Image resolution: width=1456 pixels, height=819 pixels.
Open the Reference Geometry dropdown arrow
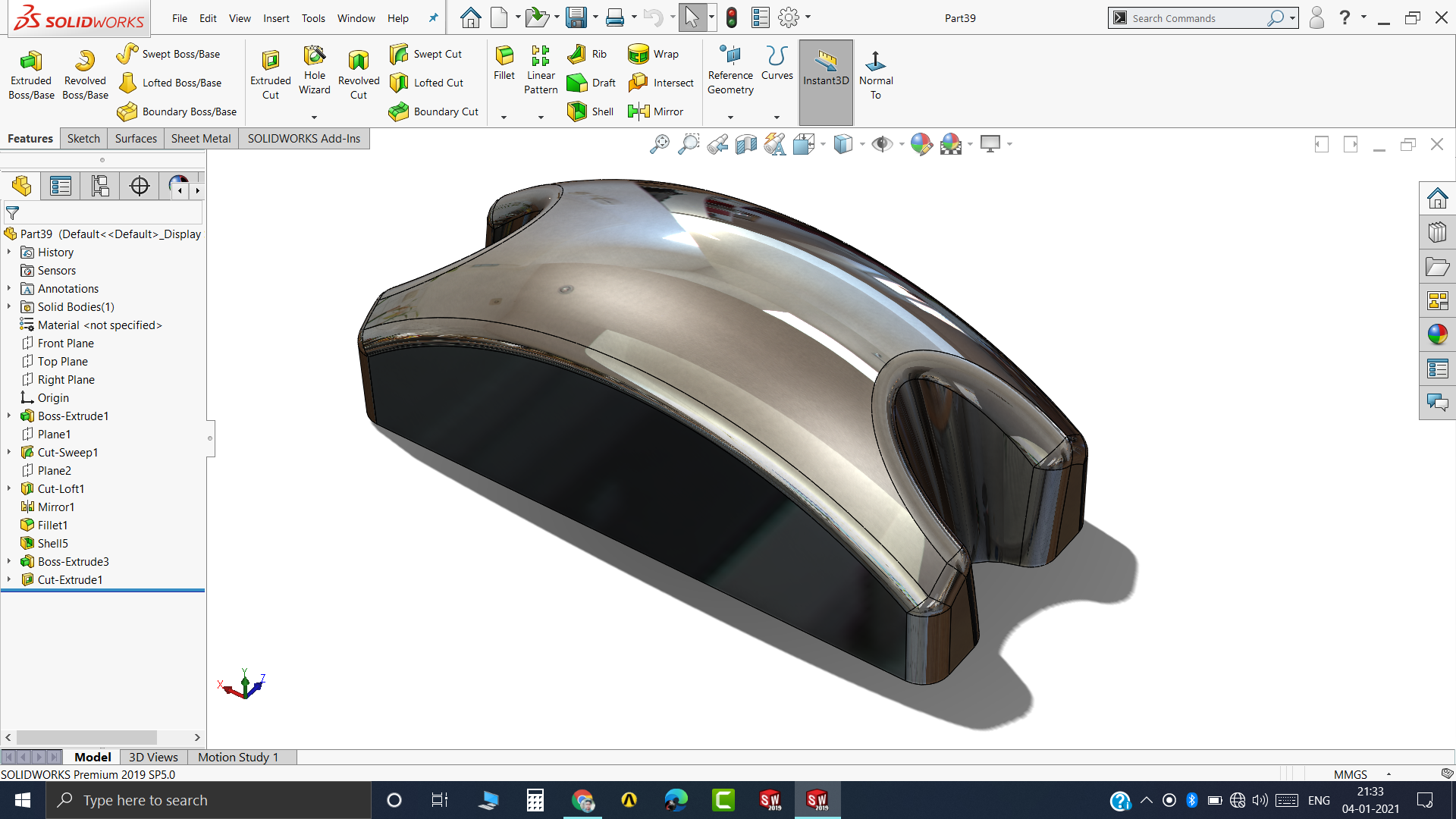(x=730, y=117)
